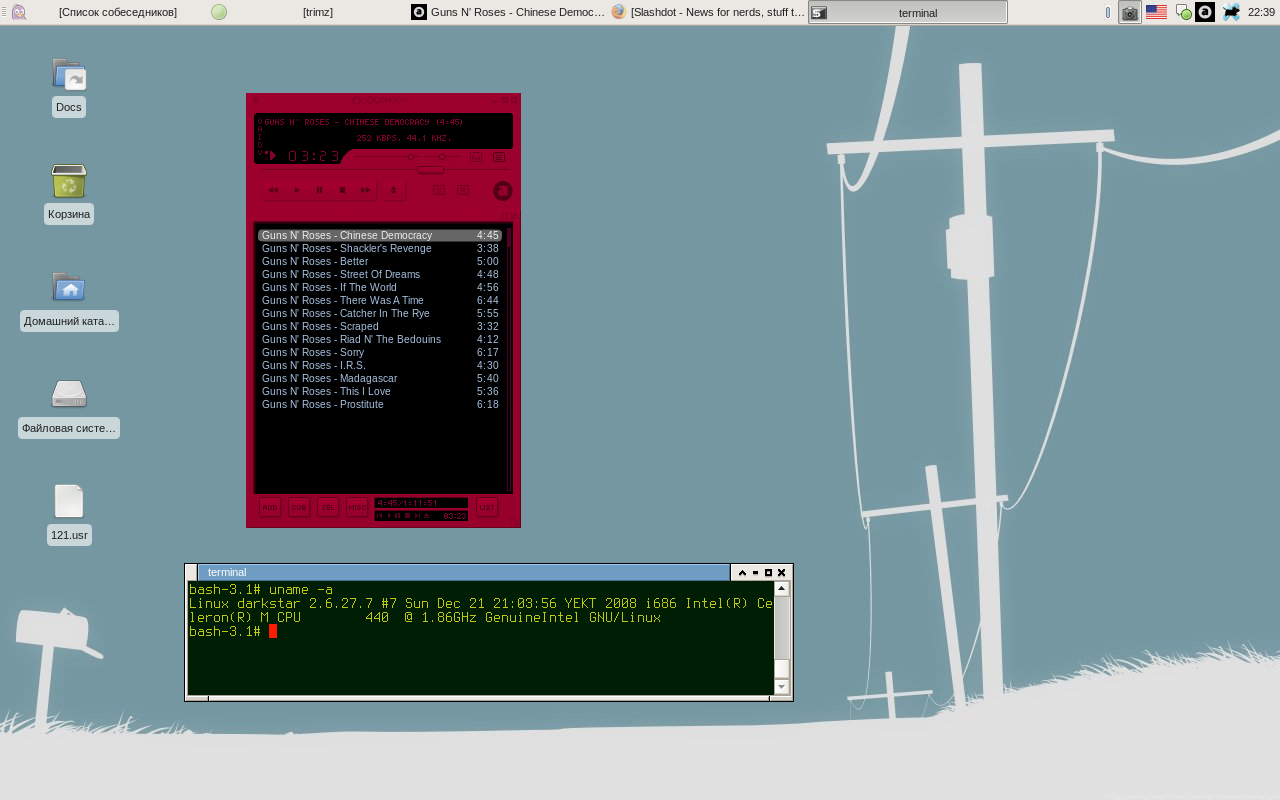Select playlist track Prostitute
The width and height of the screenshot is (1280, 800).
click(x=380, y=405)
